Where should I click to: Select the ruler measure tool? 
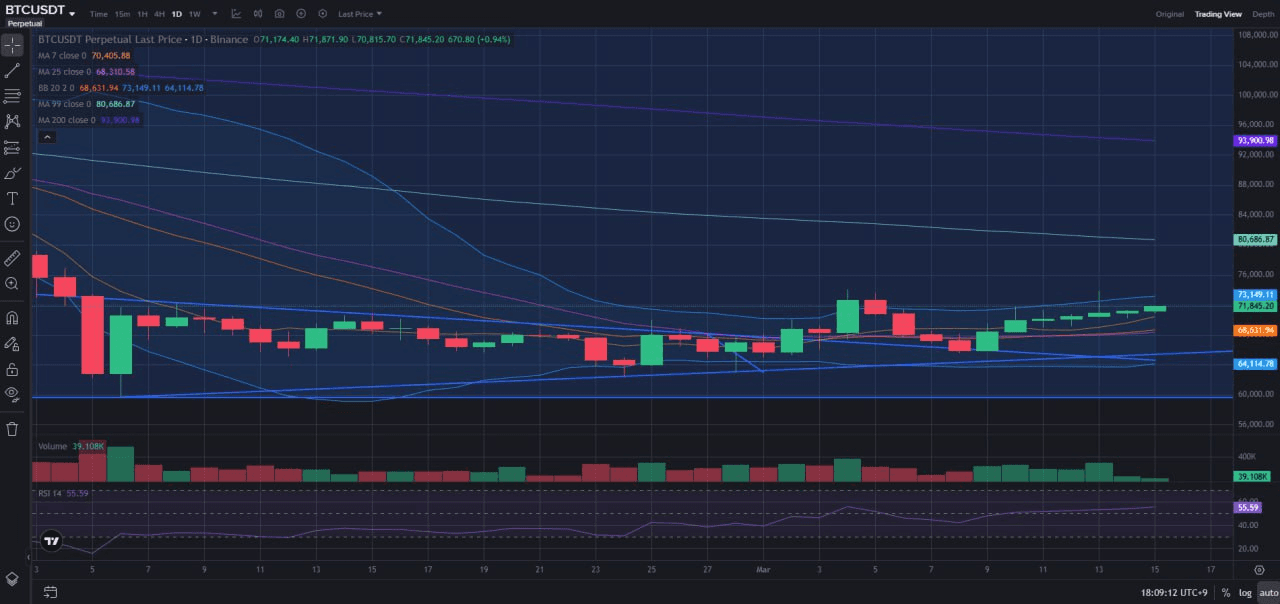click(x=12, y=258)
